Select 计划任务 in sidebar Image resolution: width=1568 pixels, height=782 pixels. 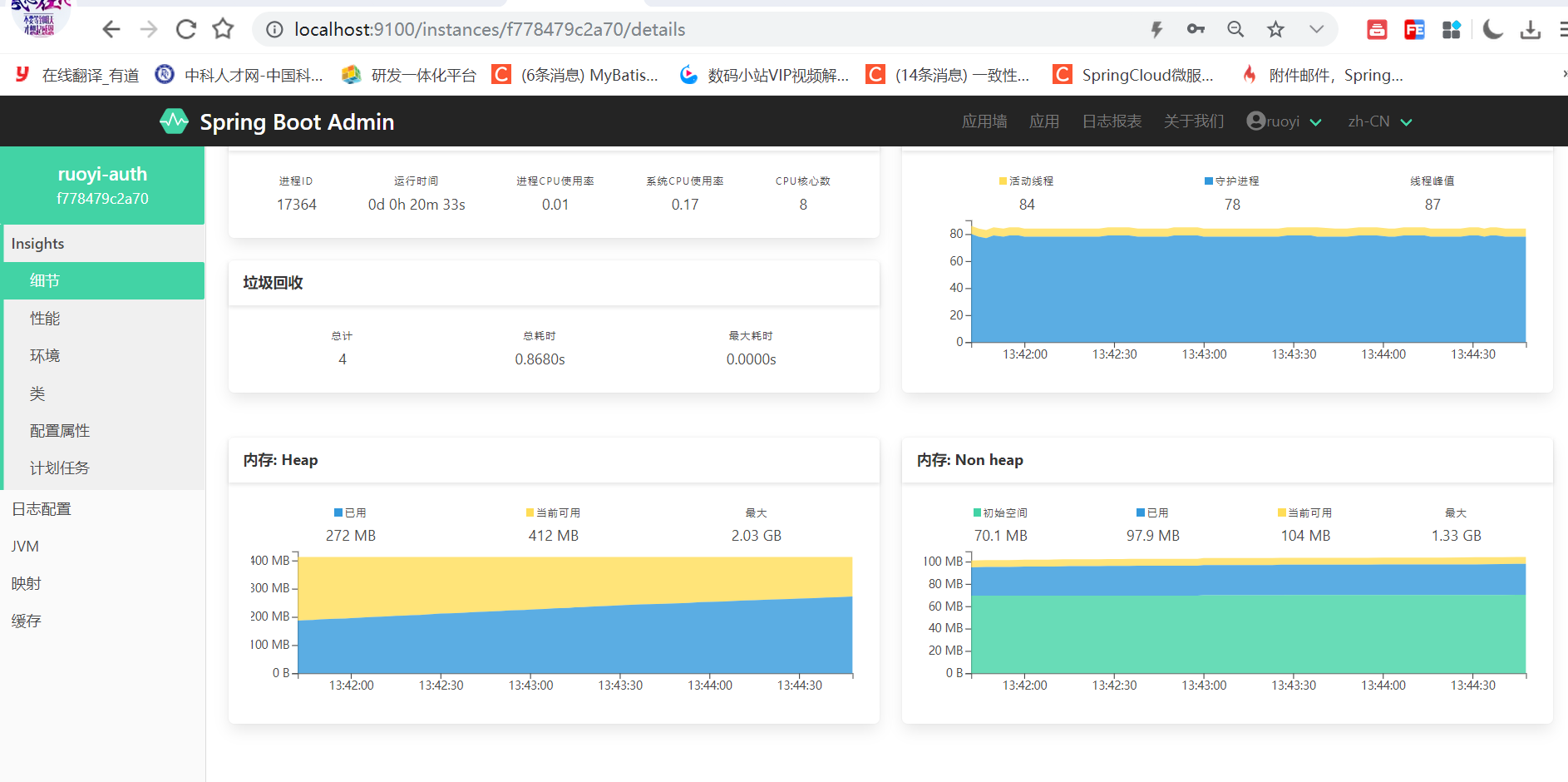[104, 468]
